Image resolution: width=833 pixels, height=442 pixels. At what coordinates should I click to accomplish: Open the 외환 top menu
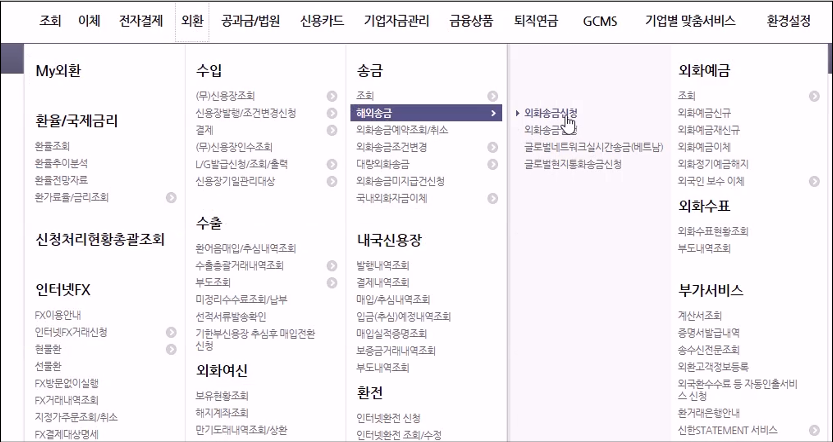(192, 21)
